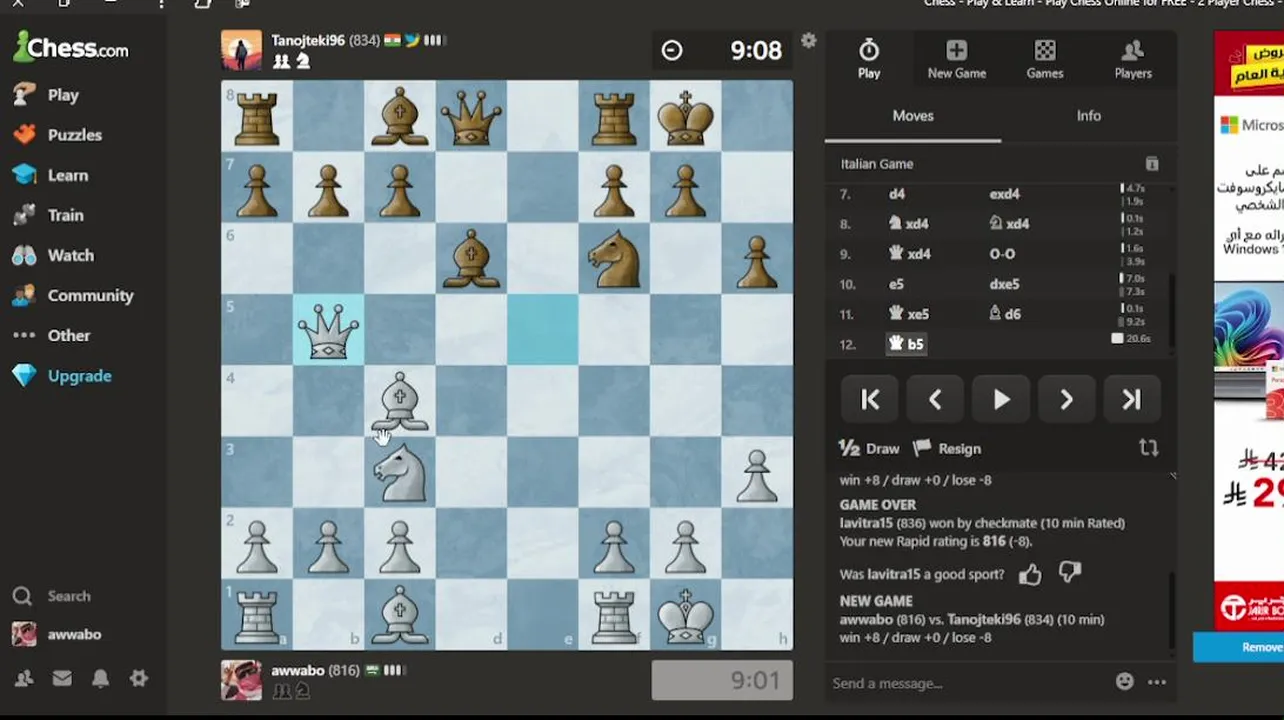
Task: Select the Info tab
Action: tap(1088, 116)
